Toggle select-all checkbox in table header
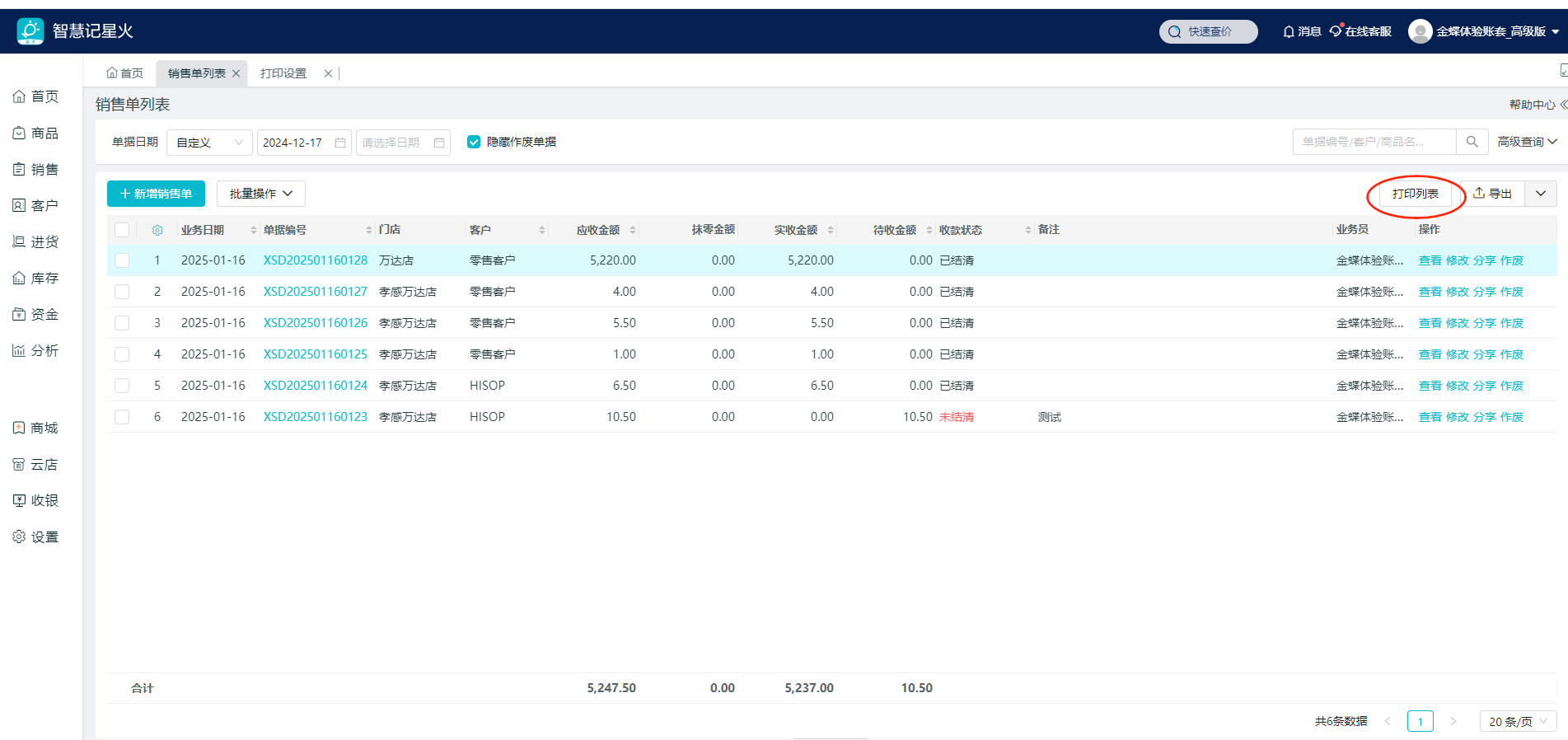Image resolution: width=1568 pixels, height=740 pixels. 122,230
